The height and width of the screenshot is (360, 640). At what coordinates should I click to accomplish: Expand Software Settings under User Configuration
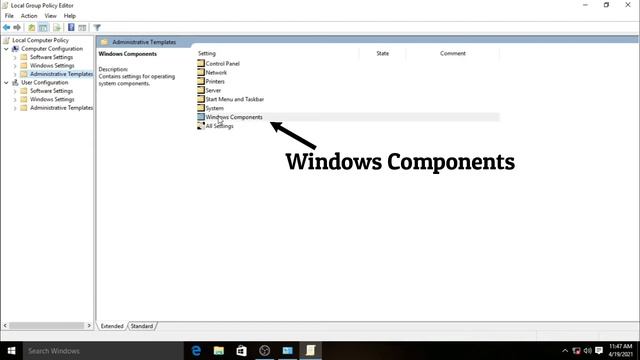click(15, 91)
